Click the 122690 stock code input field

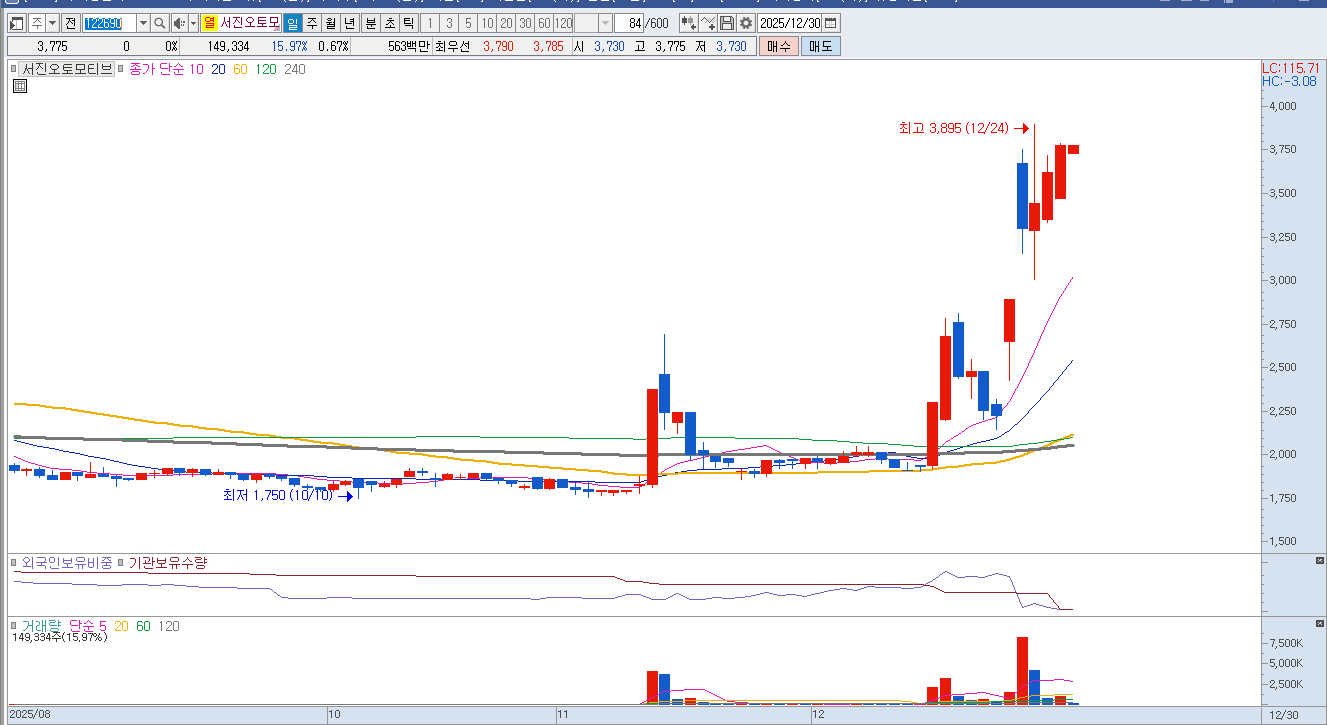[x=108, y=23]
